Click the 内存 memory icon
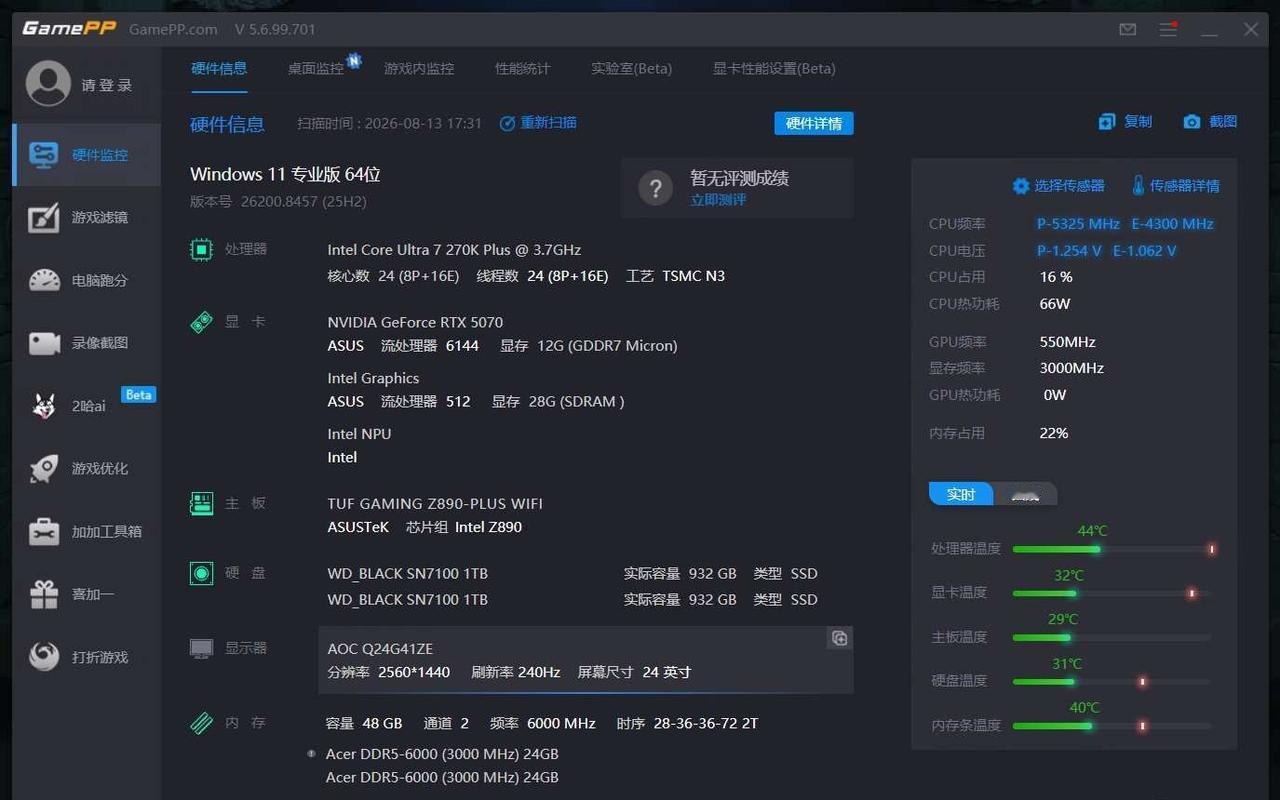Viewport: 1280px width, 800px height. (x=201, y=722)
